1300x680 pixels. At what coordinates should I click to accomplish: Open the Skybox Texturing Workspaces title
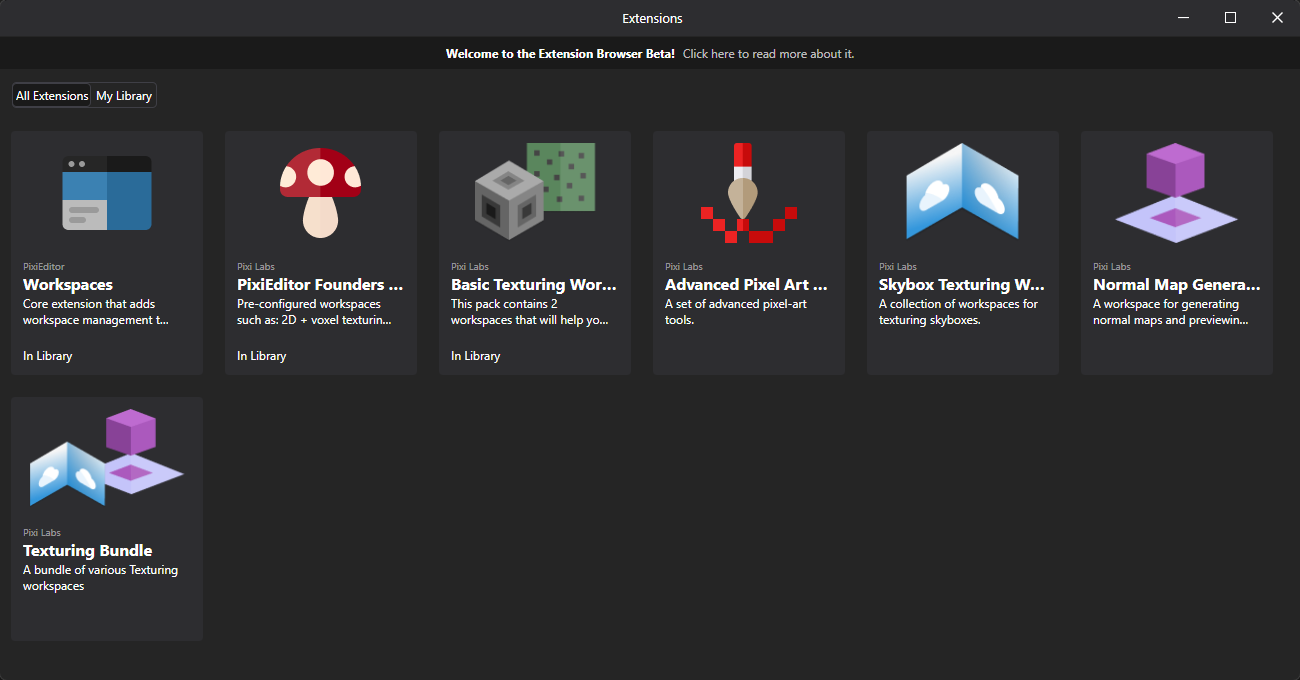961,285
